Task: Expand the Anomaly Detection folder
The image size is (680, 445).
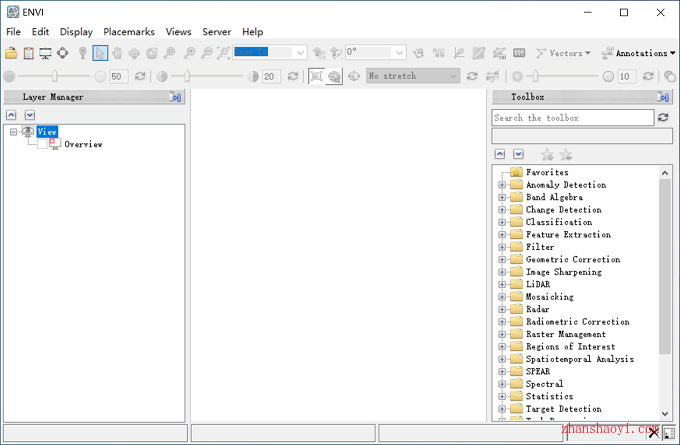Action: point(502,185)
